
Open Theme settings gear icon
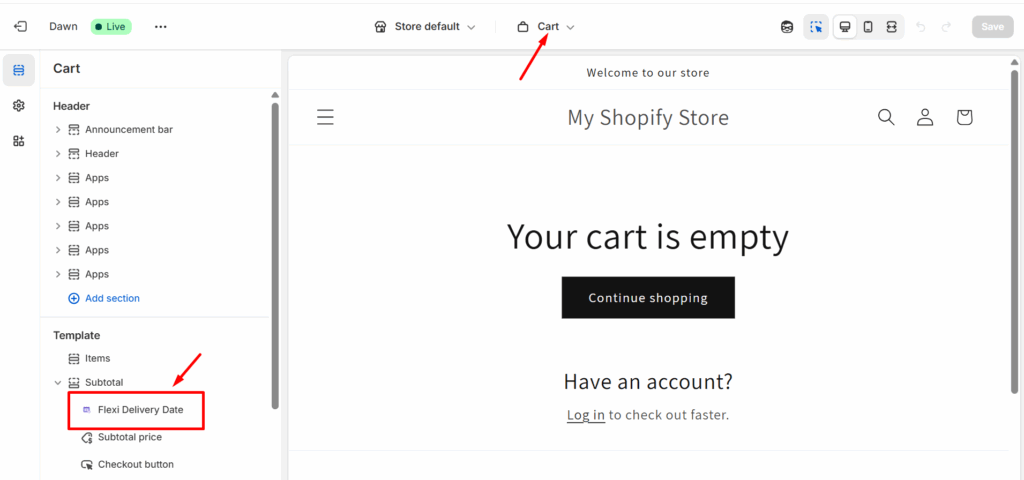[x=19, y=106]
